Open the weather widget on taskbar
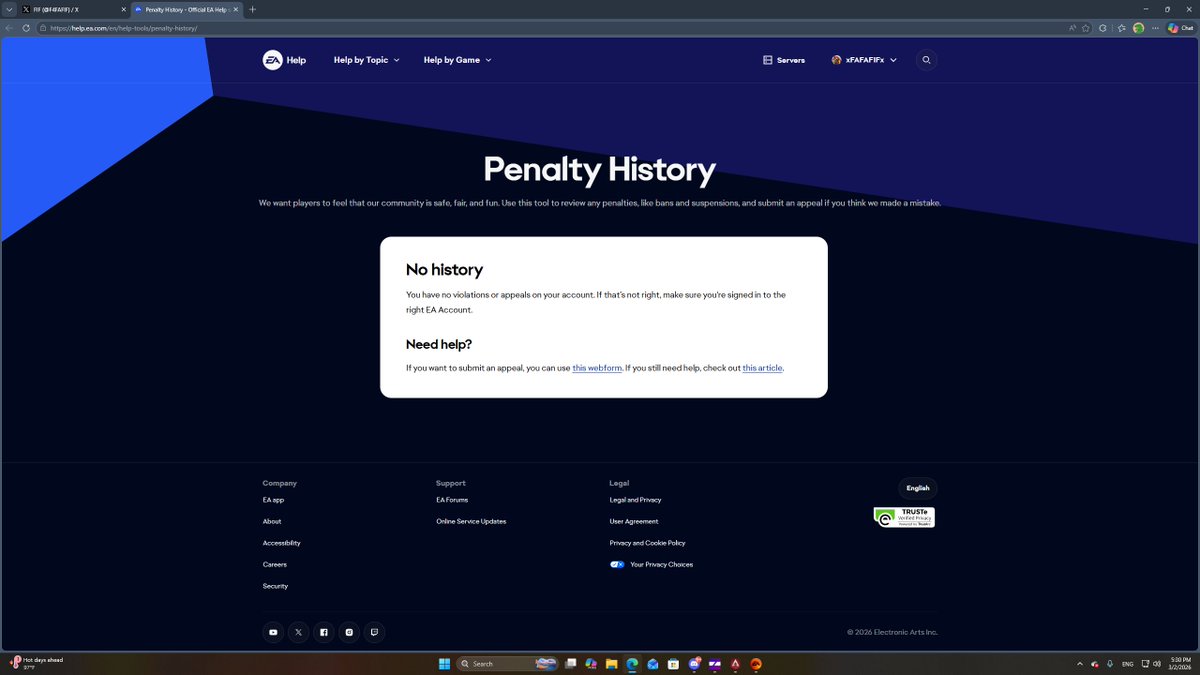 pos(37,663)
